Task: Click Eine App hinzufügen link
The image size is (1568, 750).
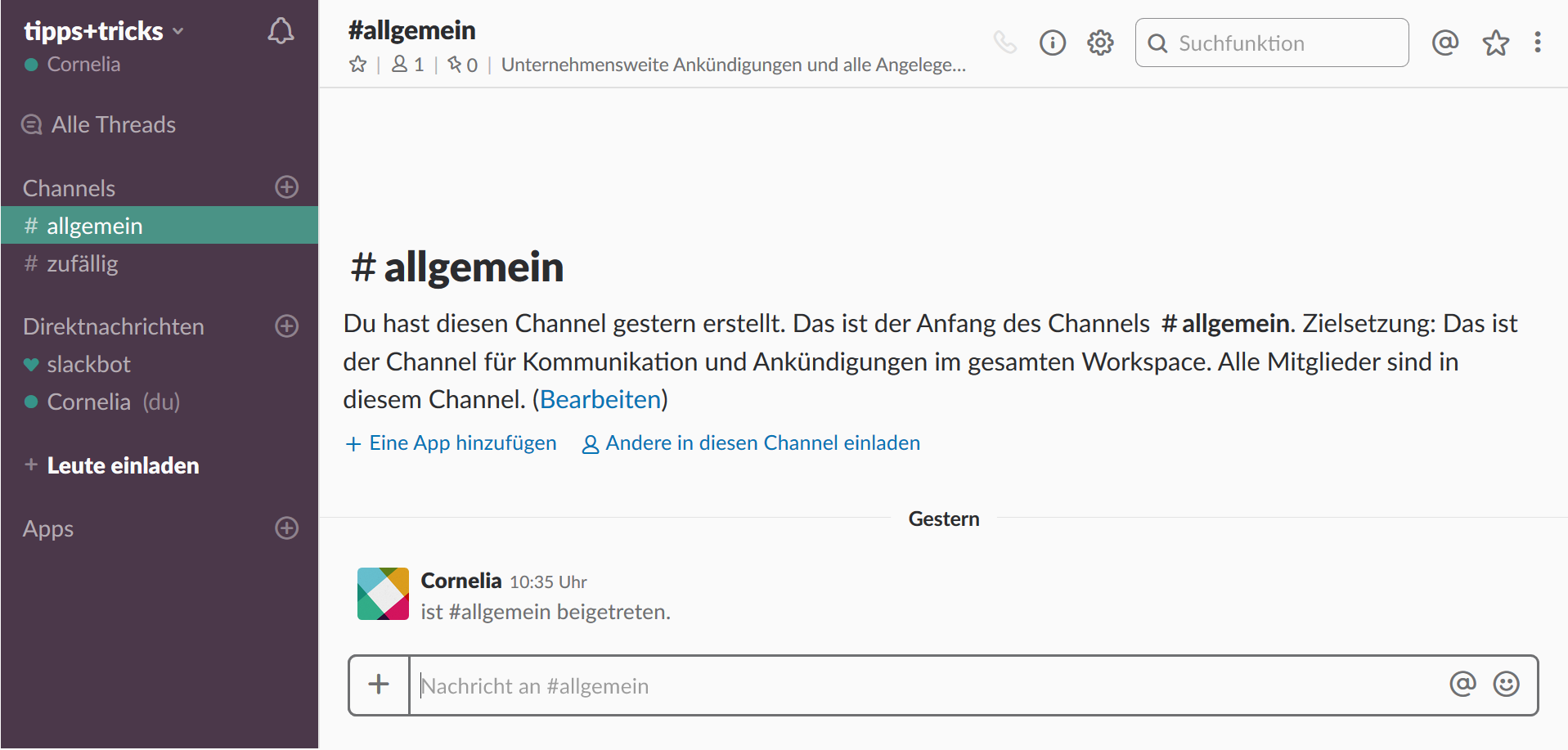Action: tap(462, 443)
